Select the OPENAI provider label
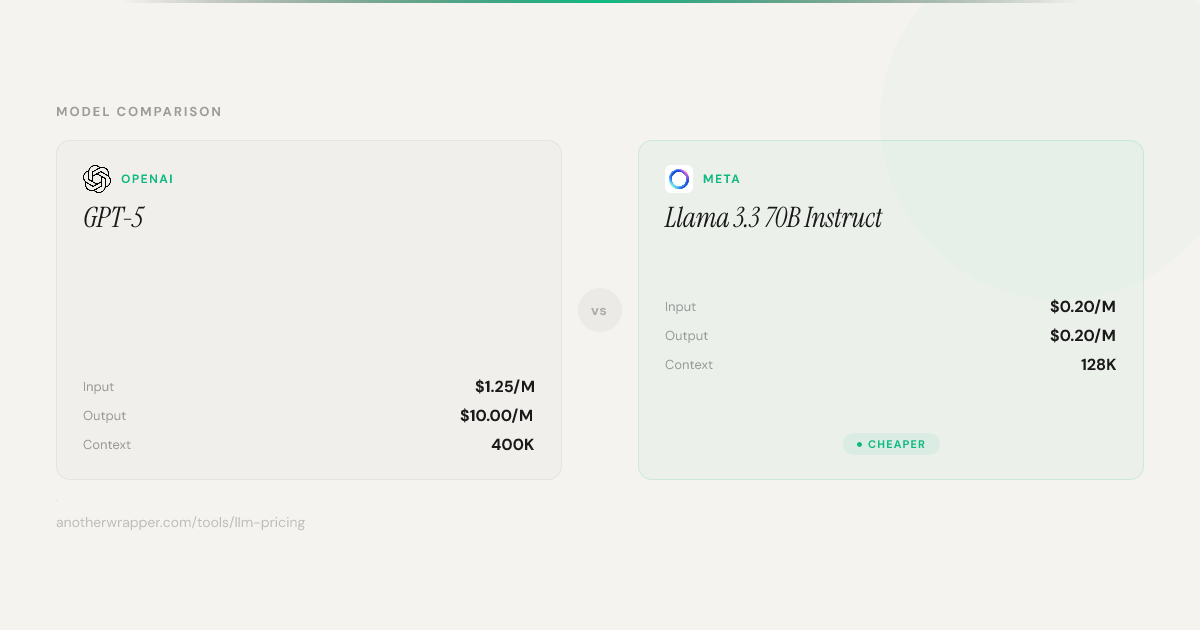This screenshot has height=630, width=1200. [x=147, y=179]
